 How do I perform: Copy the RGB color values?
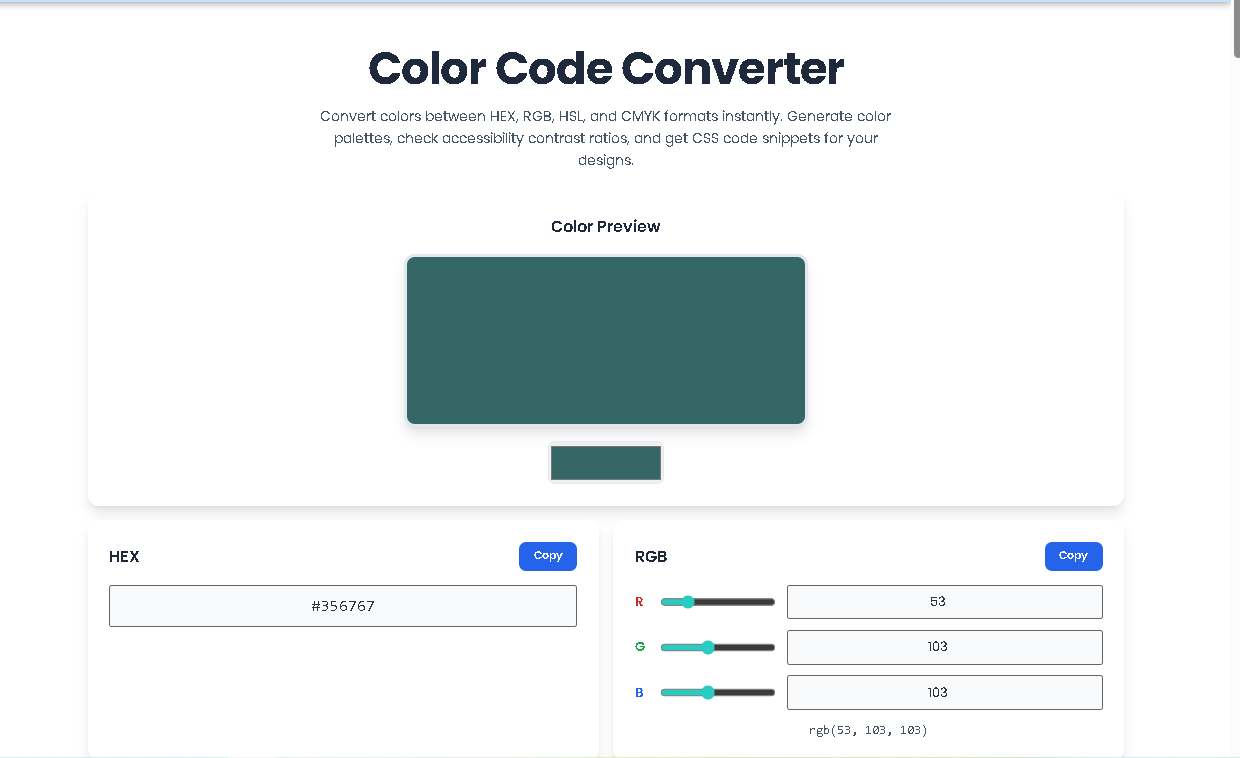[1073, 556]
